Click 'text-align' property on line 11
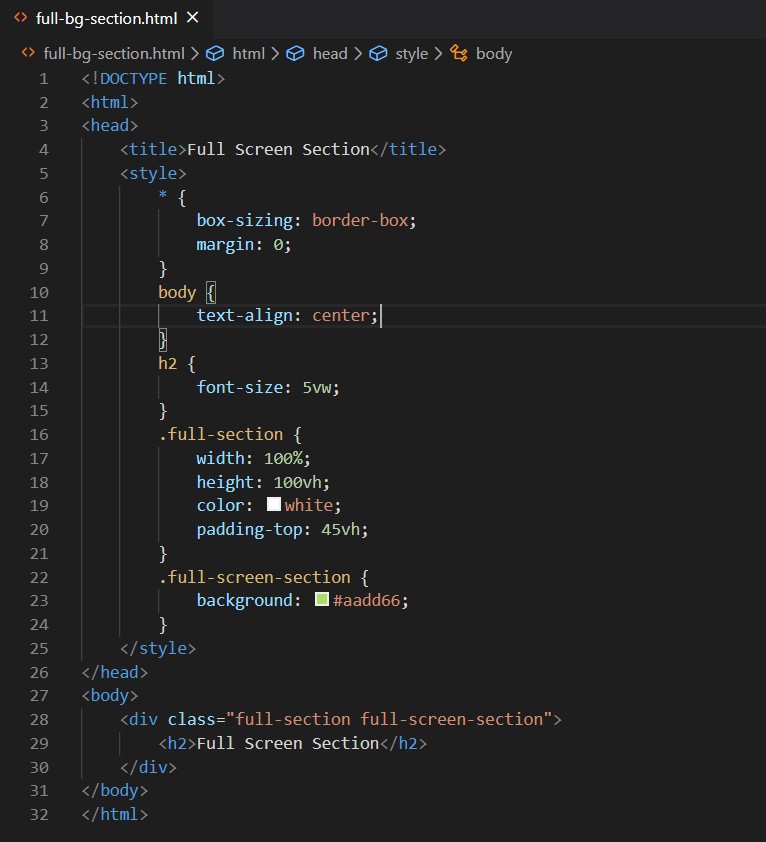 (244, 316)
